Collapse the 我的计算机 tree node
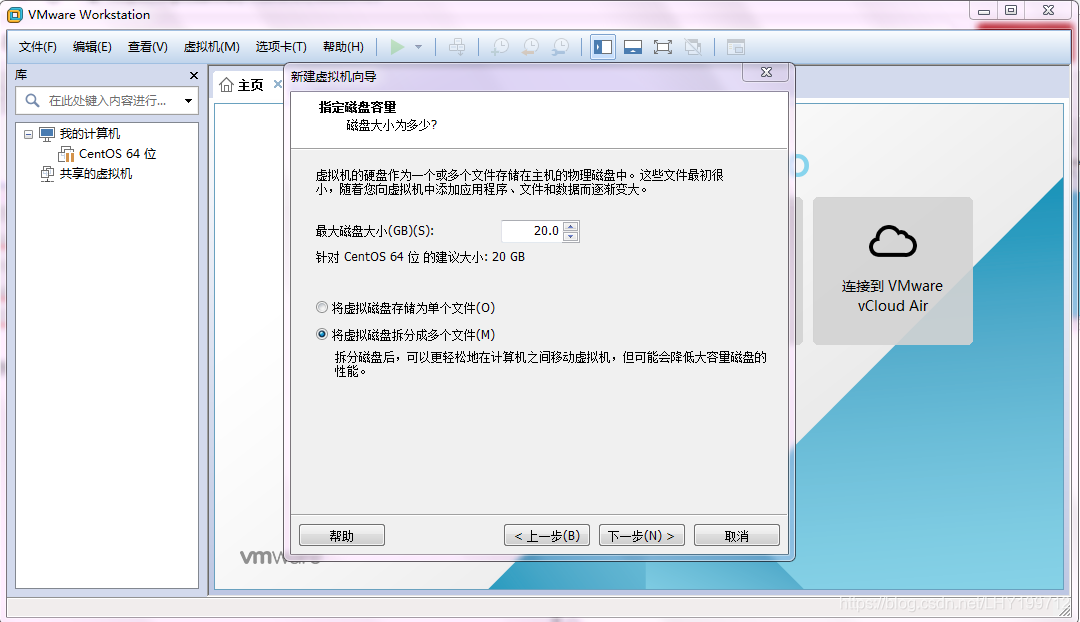Viewport: 1080px width, 622px height. click(x=28, y=134)
